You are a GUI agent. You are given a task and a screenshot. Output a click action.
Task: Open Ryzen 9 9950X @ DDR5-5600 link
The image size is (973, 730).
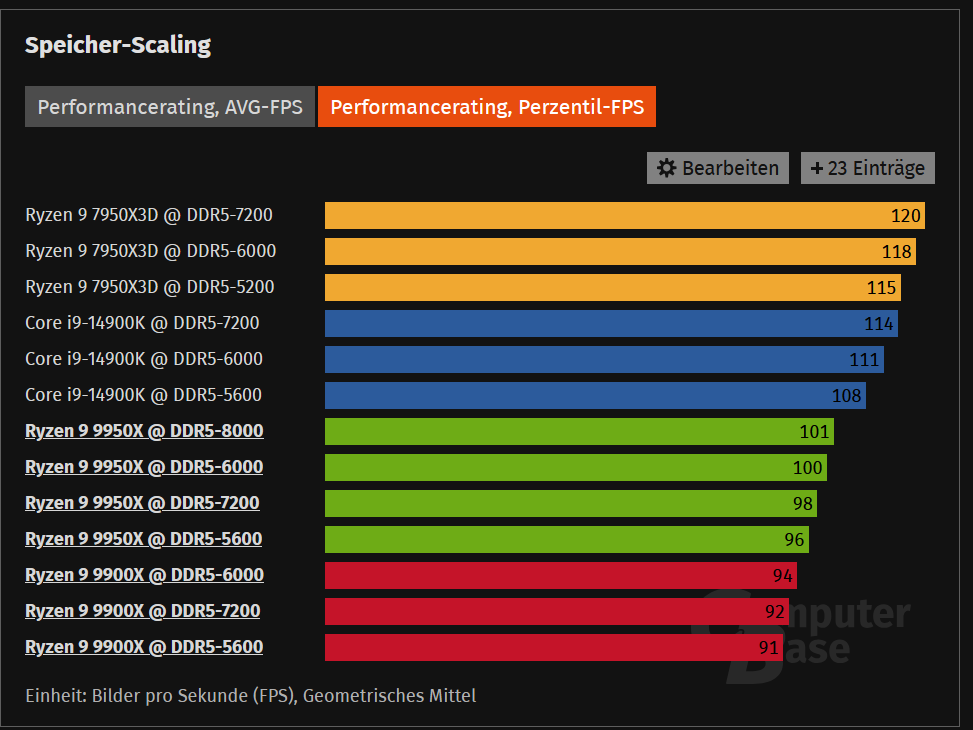click(x=143, y=539)
